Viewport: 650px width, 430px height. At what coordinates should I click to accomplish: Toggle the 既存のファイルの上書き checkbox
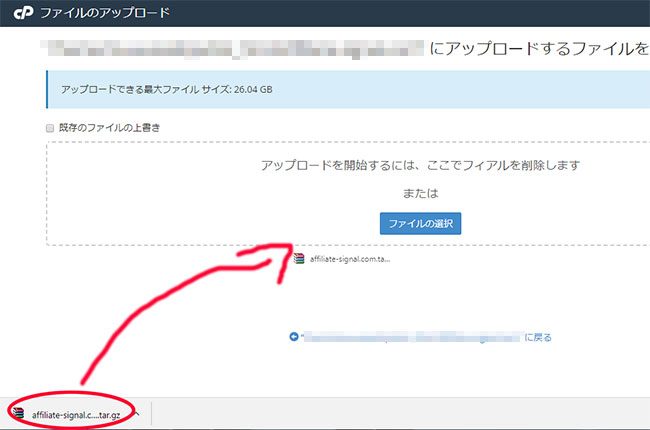tap(49, 128)
